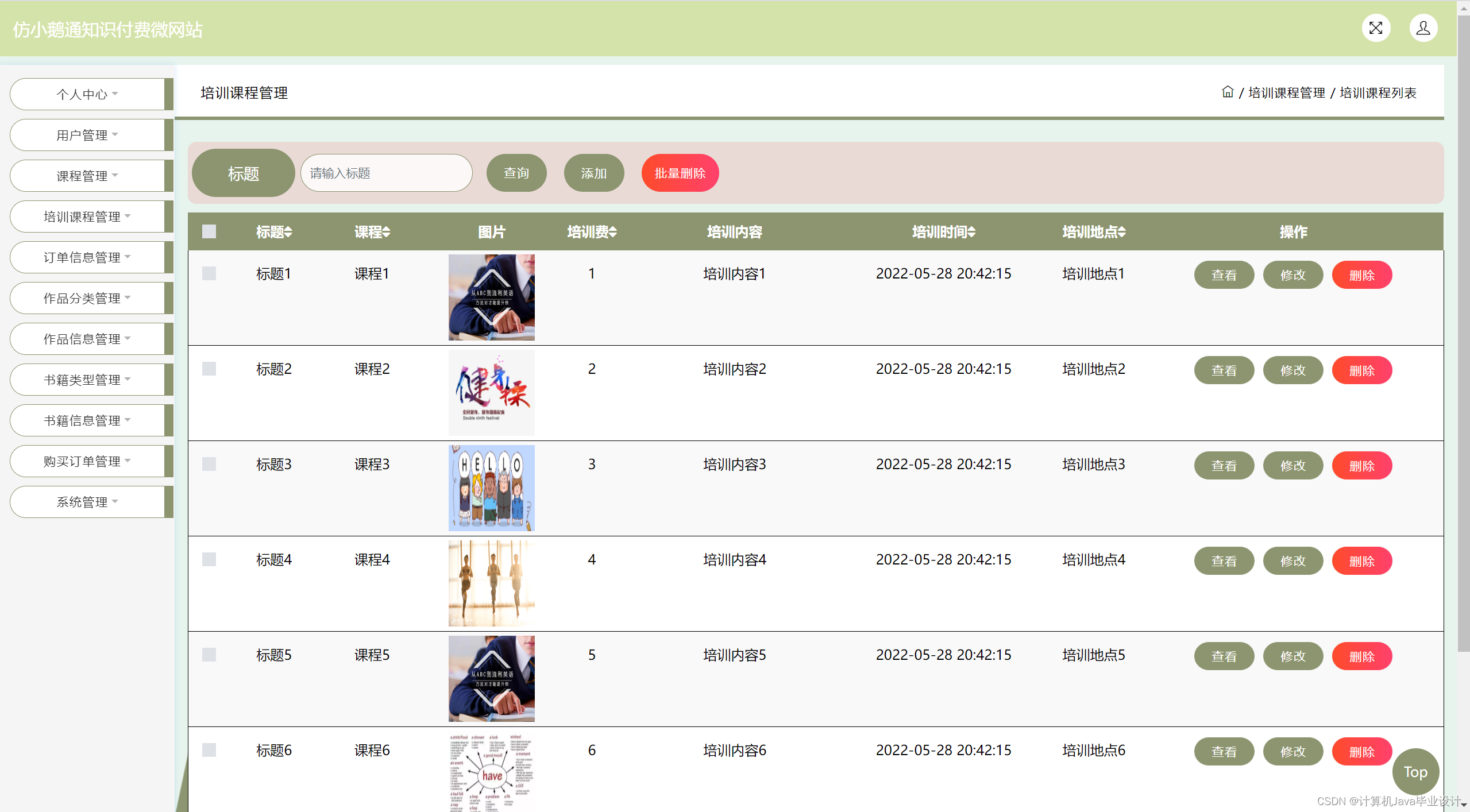The width and height of the screenshot is (1470, 812).
Task: Click 修改 button for 标题2 row
Action: pyautogui.click(x=1292, y=370)
